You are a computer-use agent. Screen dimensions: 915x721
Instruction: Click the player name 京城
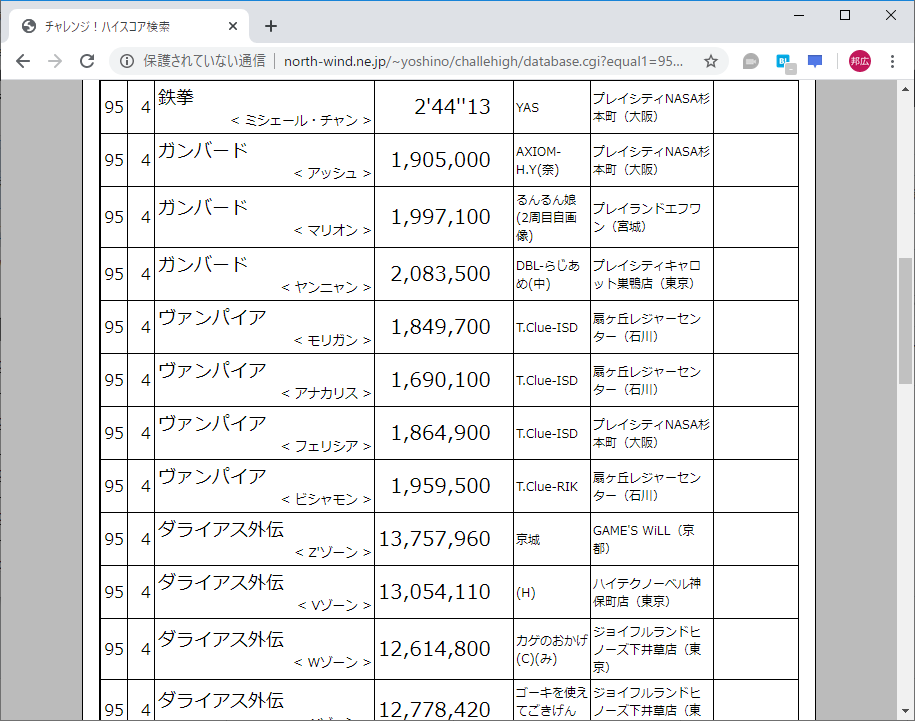(x=528, y=540)
